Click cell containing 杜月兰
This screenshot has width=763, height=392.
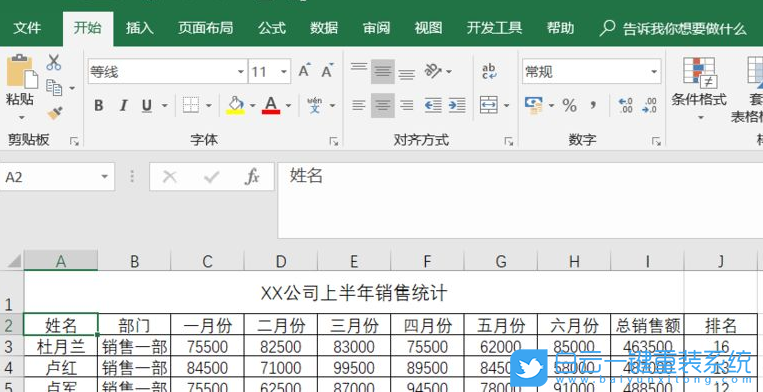pyautogui.click(x=61, y=346)
